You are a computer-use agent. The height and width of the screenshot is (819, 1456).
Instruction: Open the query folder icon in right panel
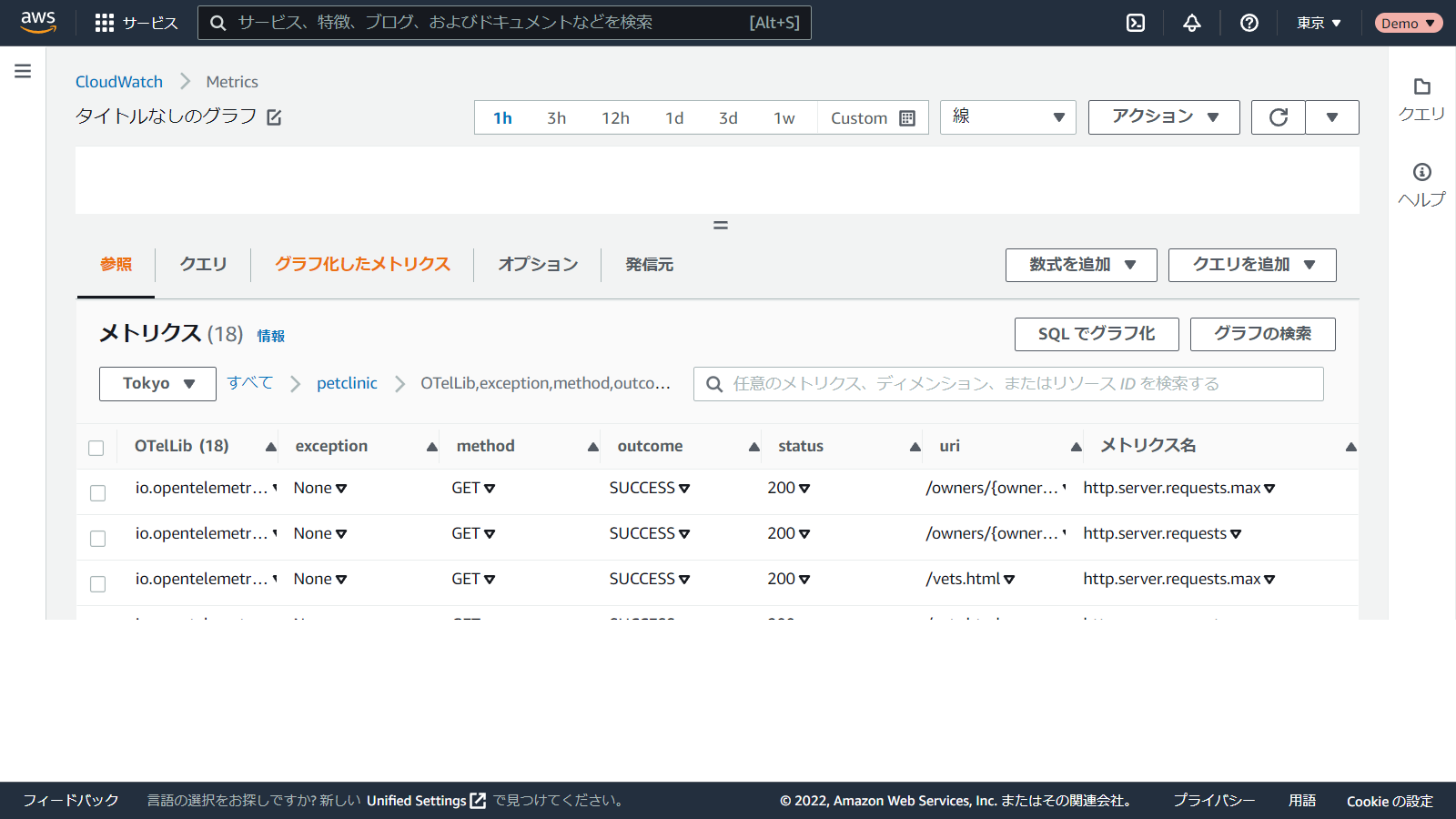point(1421,87)
